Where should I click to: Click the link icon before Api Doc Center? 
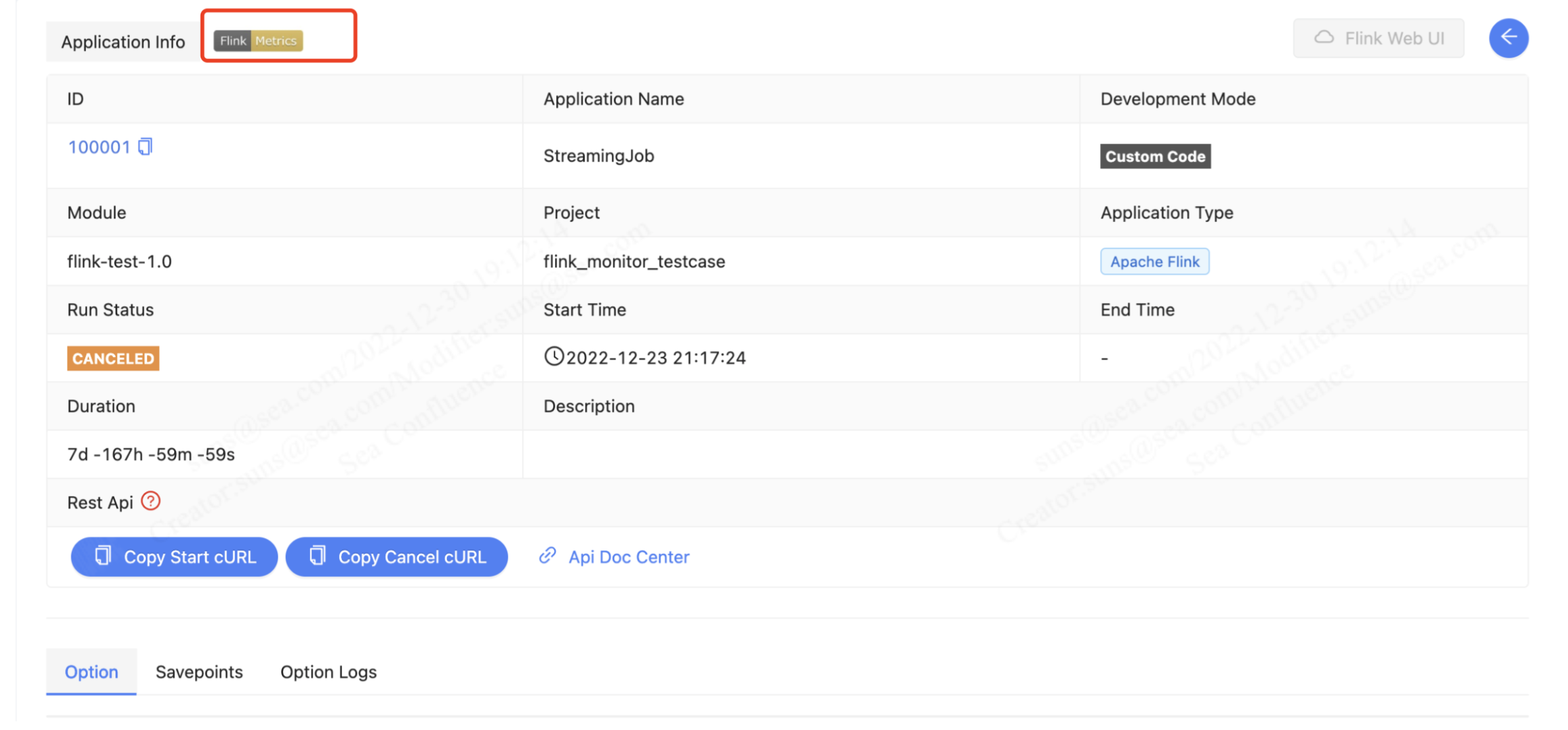tap(547, 556)
